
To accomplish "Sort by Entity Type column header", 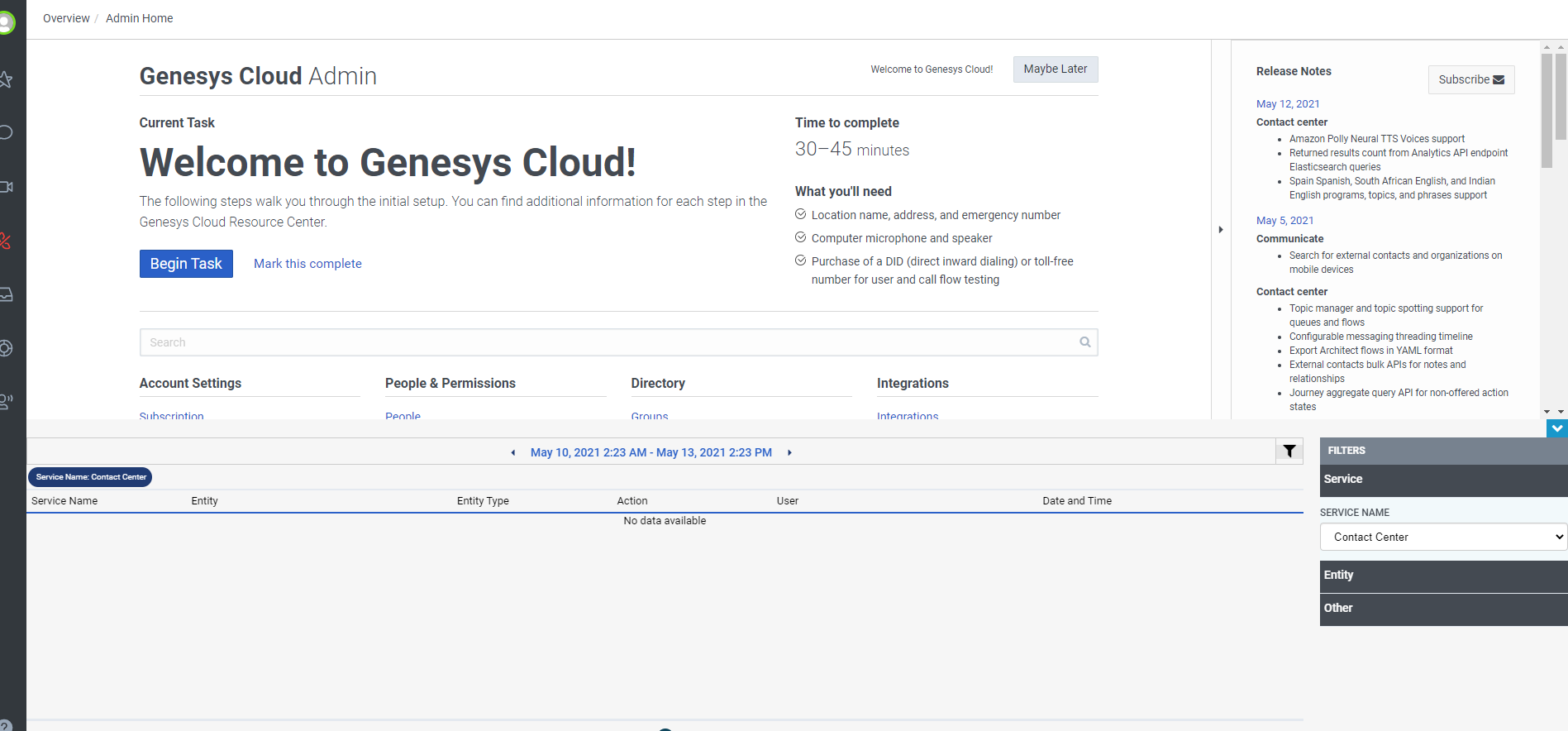I will (x=483, y=501).
